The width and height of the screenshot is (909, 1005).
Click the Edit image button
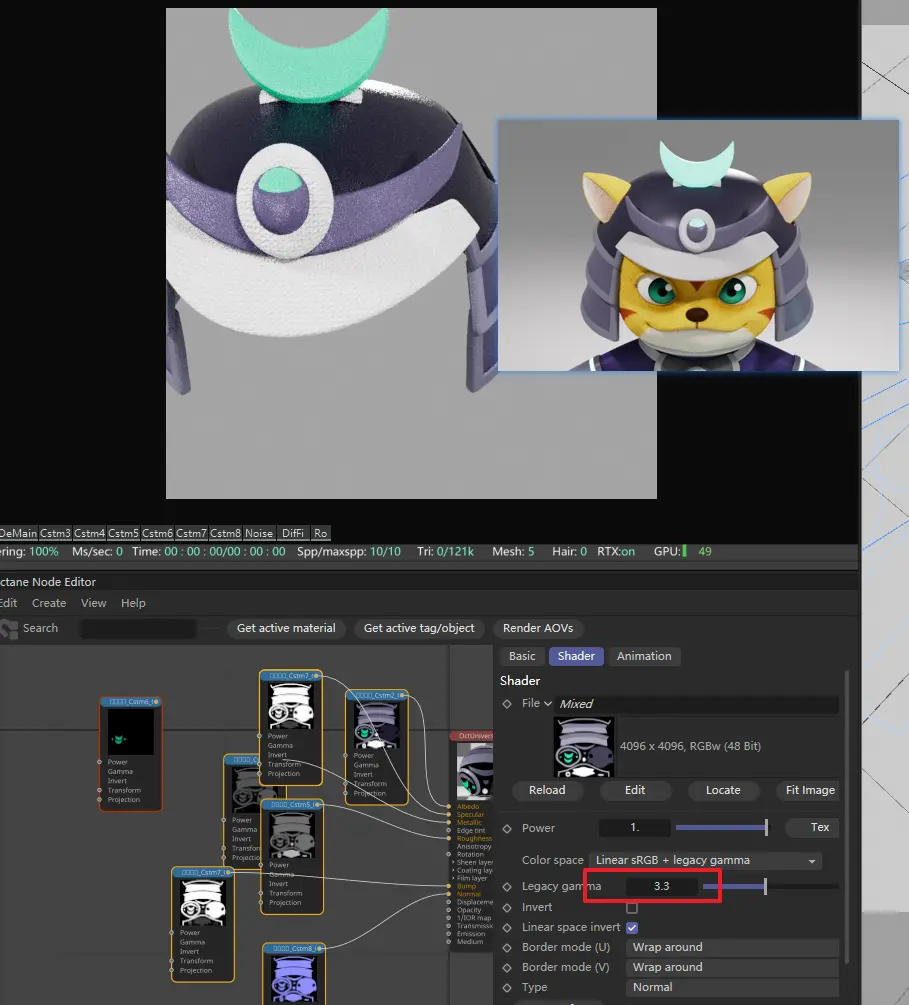[x=635, y=790]
